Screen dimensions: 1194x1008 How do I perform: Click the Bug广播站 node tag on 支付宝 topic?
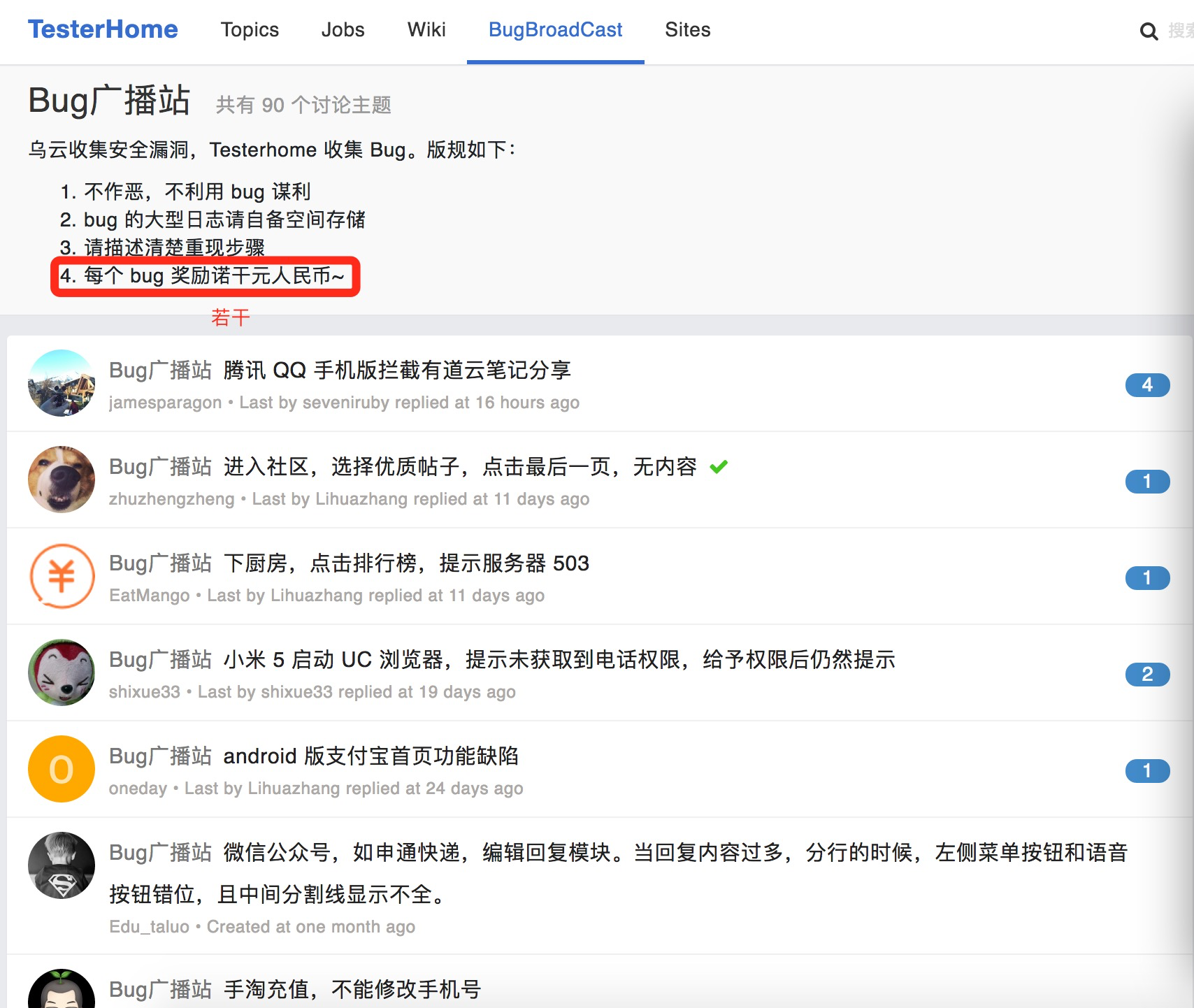point(160,756)
